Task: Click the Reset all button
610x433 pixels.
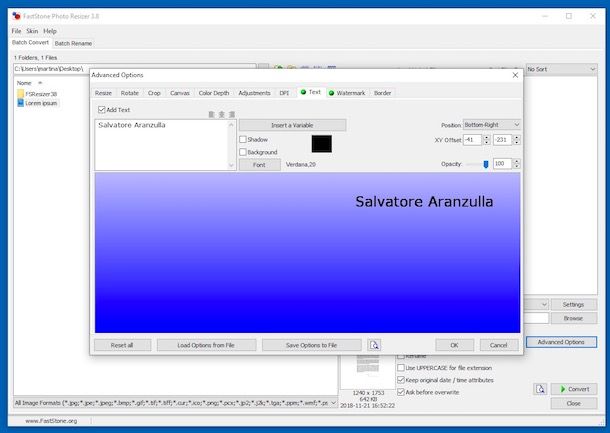Action: [x=122, y=345]
